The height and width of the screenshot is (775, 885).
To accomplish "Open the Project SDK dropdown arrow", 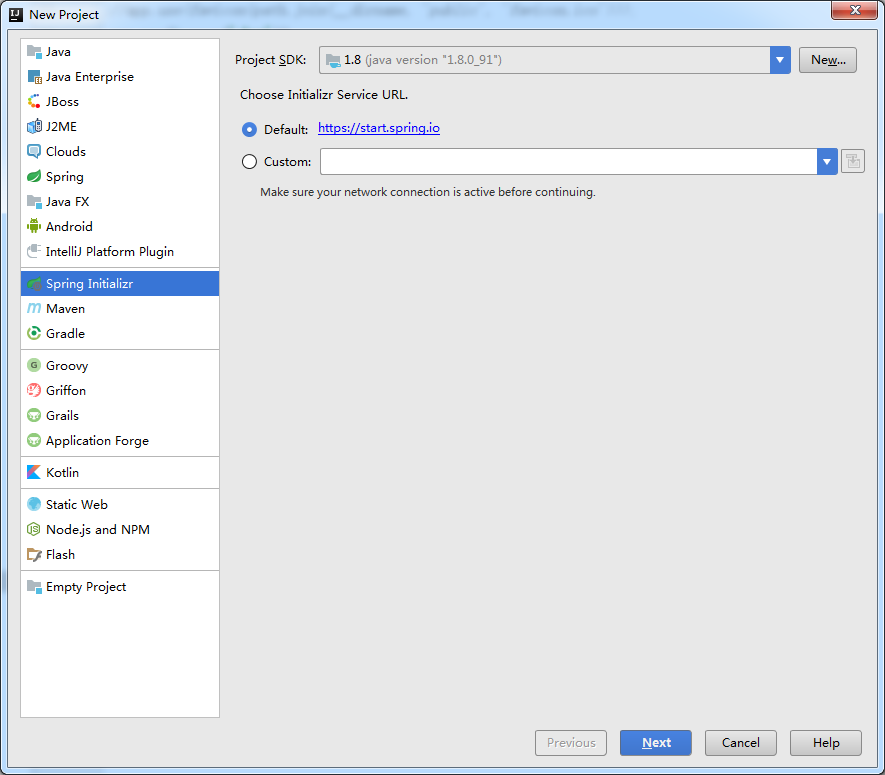I will click(779, 60).
